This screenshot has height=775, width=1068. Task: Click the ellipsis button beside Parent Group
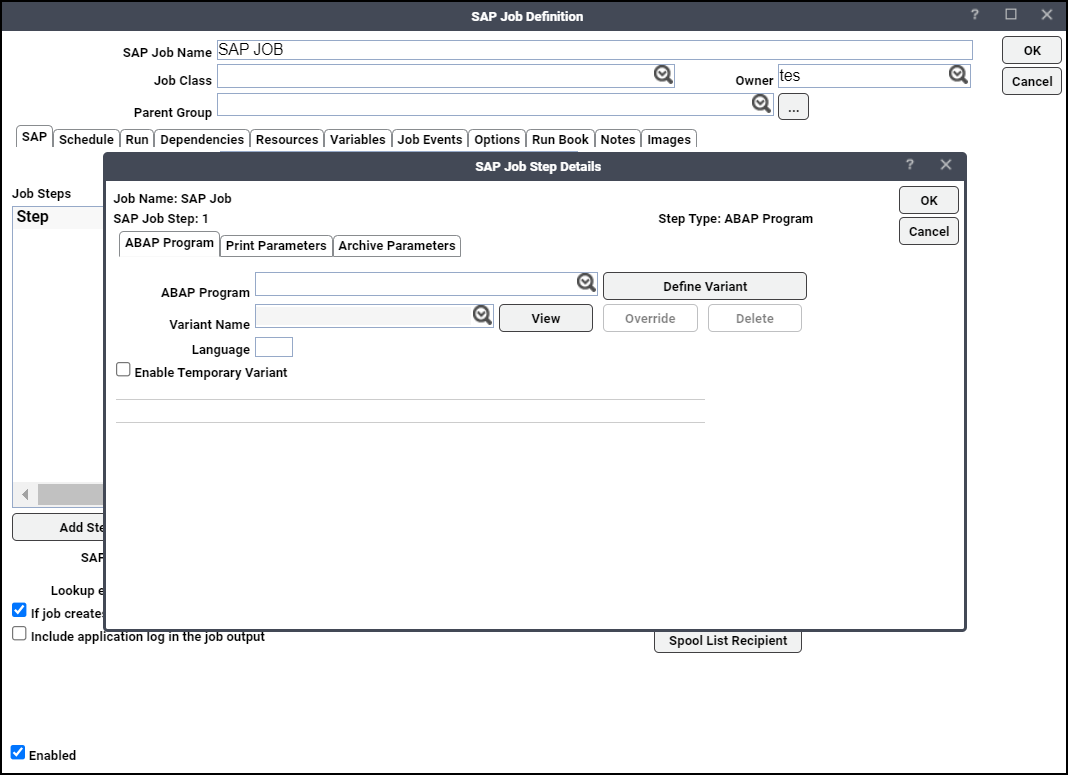pos(794,106)
